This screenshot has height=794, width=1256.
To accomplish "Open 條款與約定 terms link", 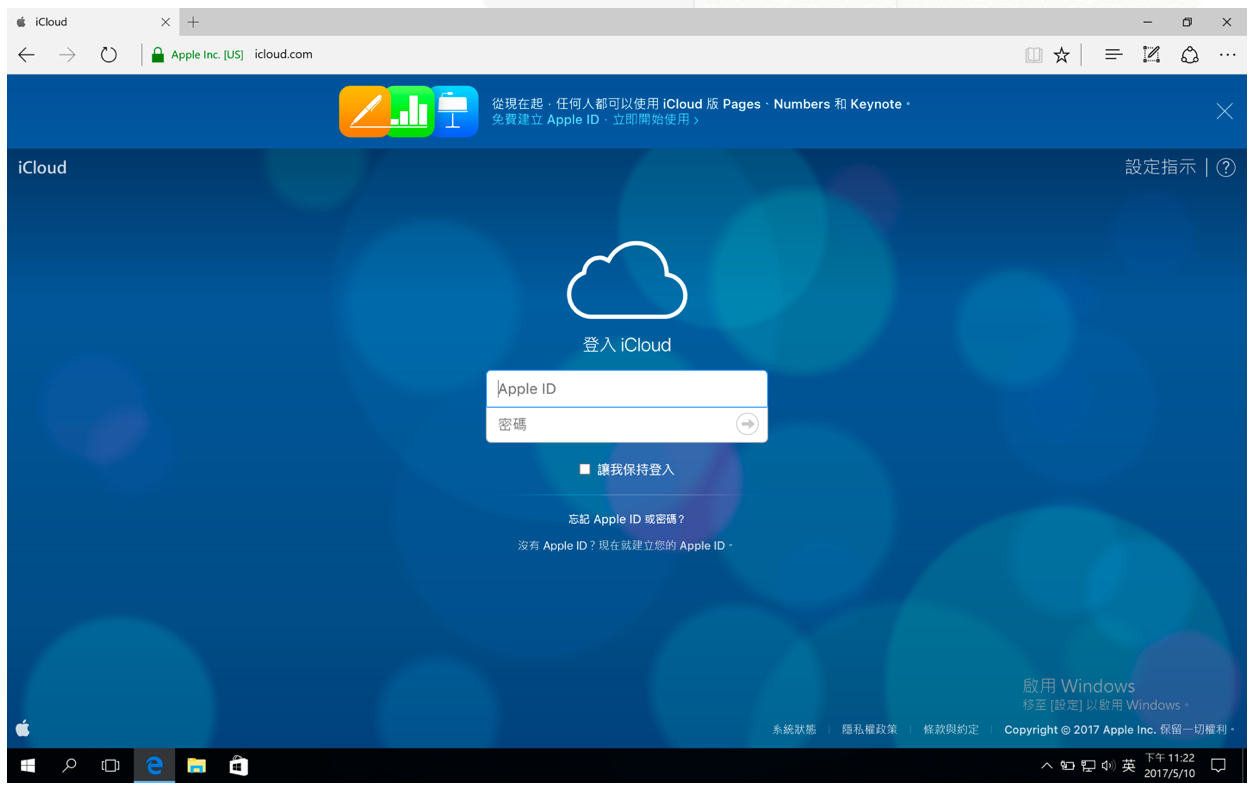I will pyautogui.click(x=951, y=730).
